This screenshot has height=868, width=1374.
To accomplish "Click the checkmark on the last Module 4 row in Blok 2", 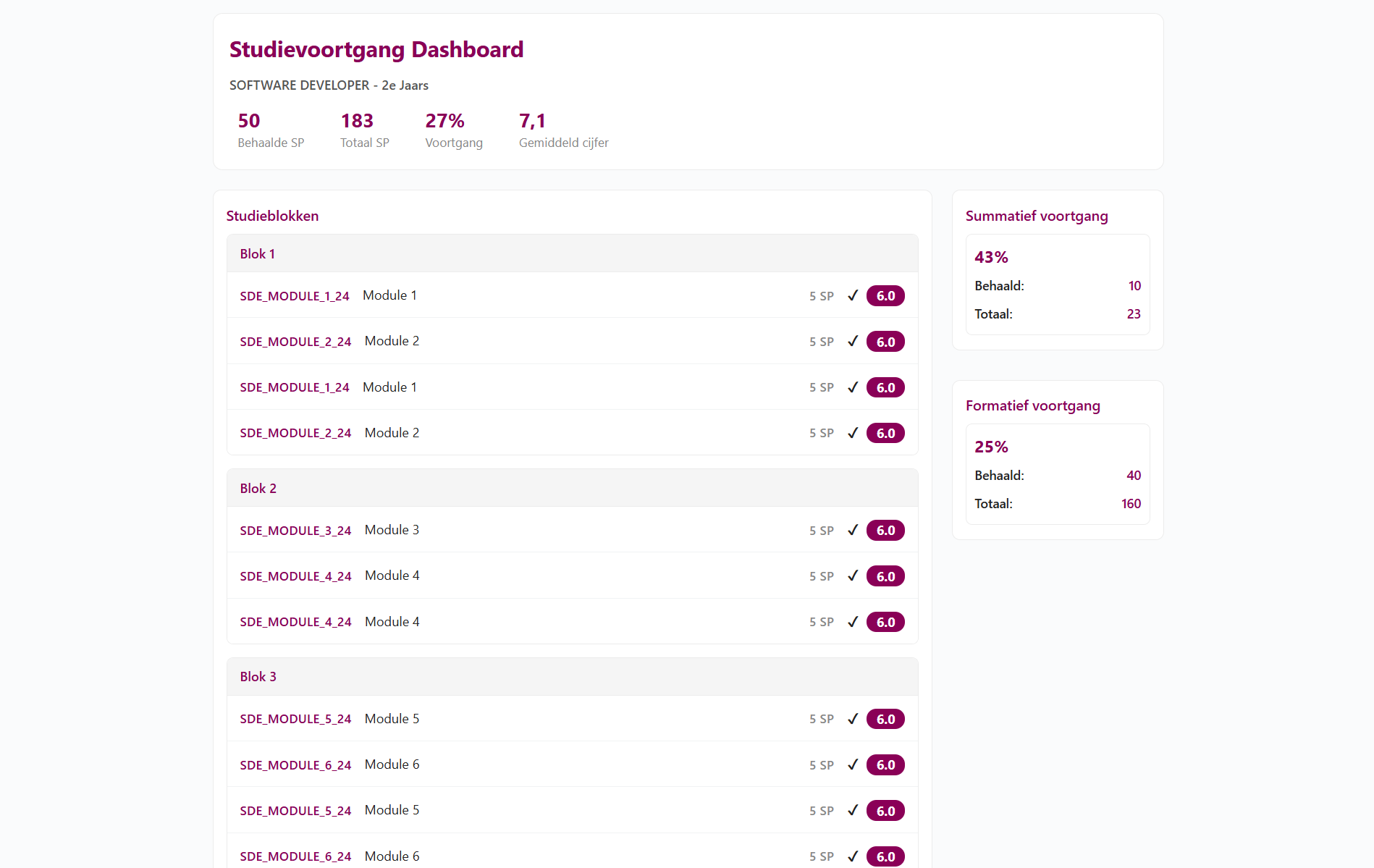I will [853, 622].
